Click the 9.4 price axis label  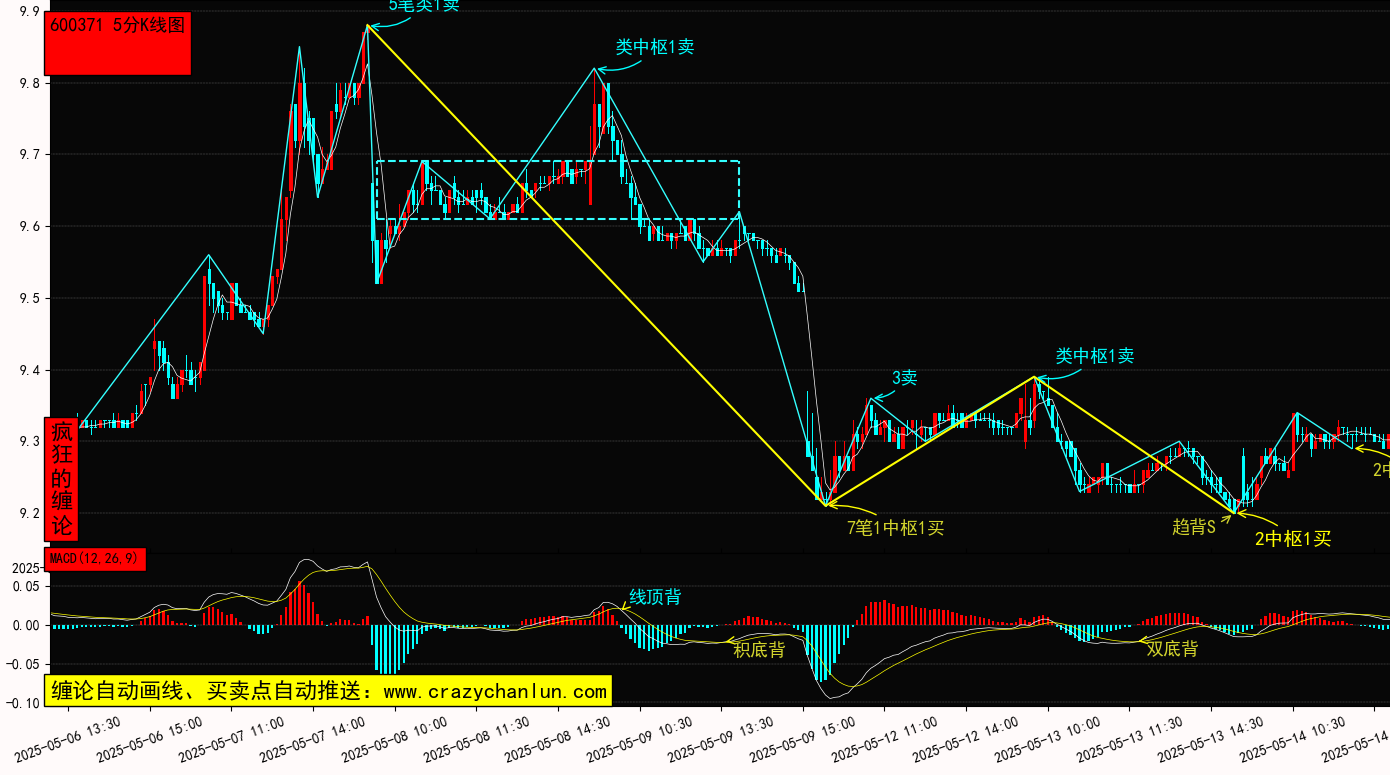[x=30, y=371]
